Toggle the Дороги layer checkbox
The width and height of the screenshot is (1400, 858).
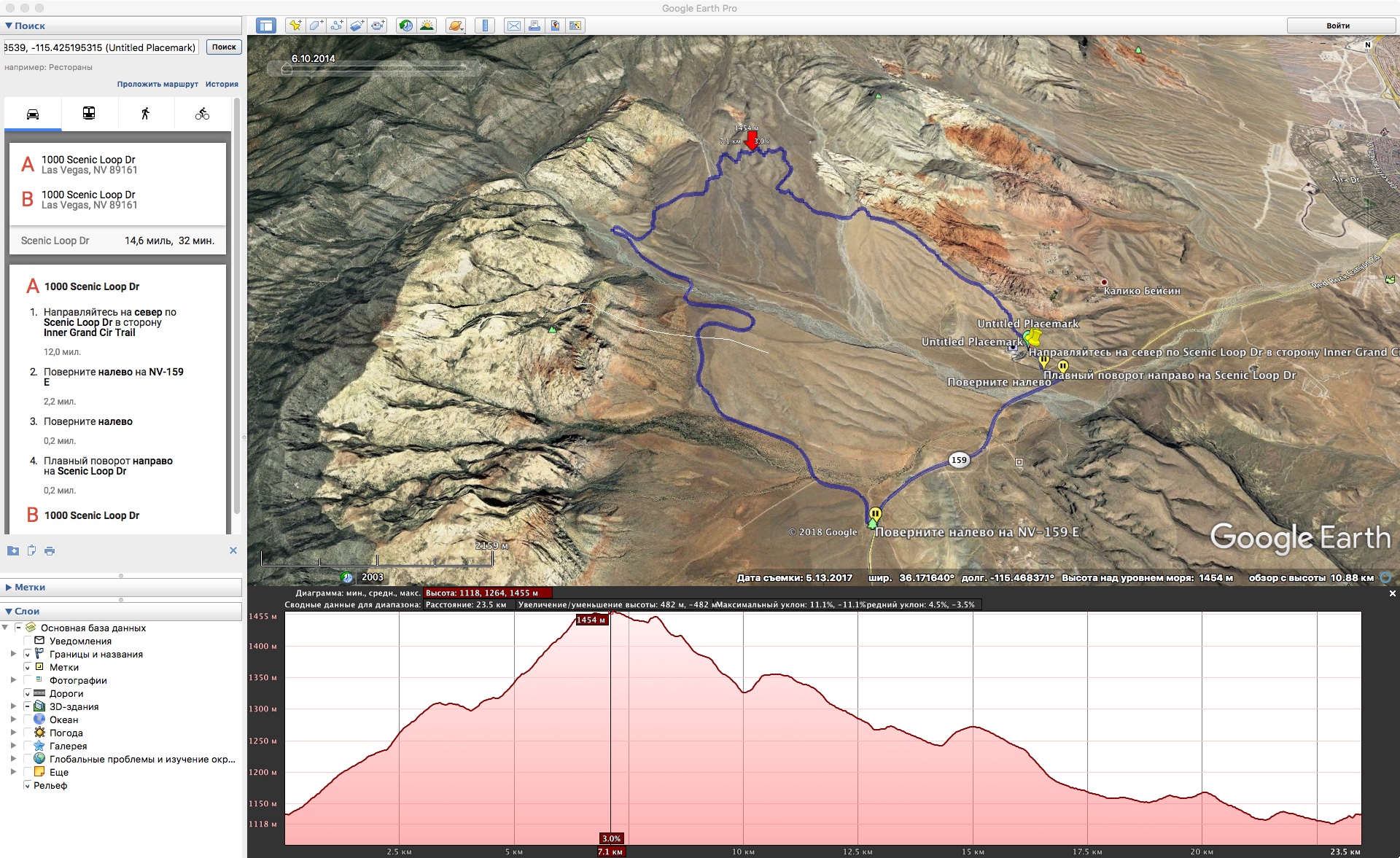28,693
